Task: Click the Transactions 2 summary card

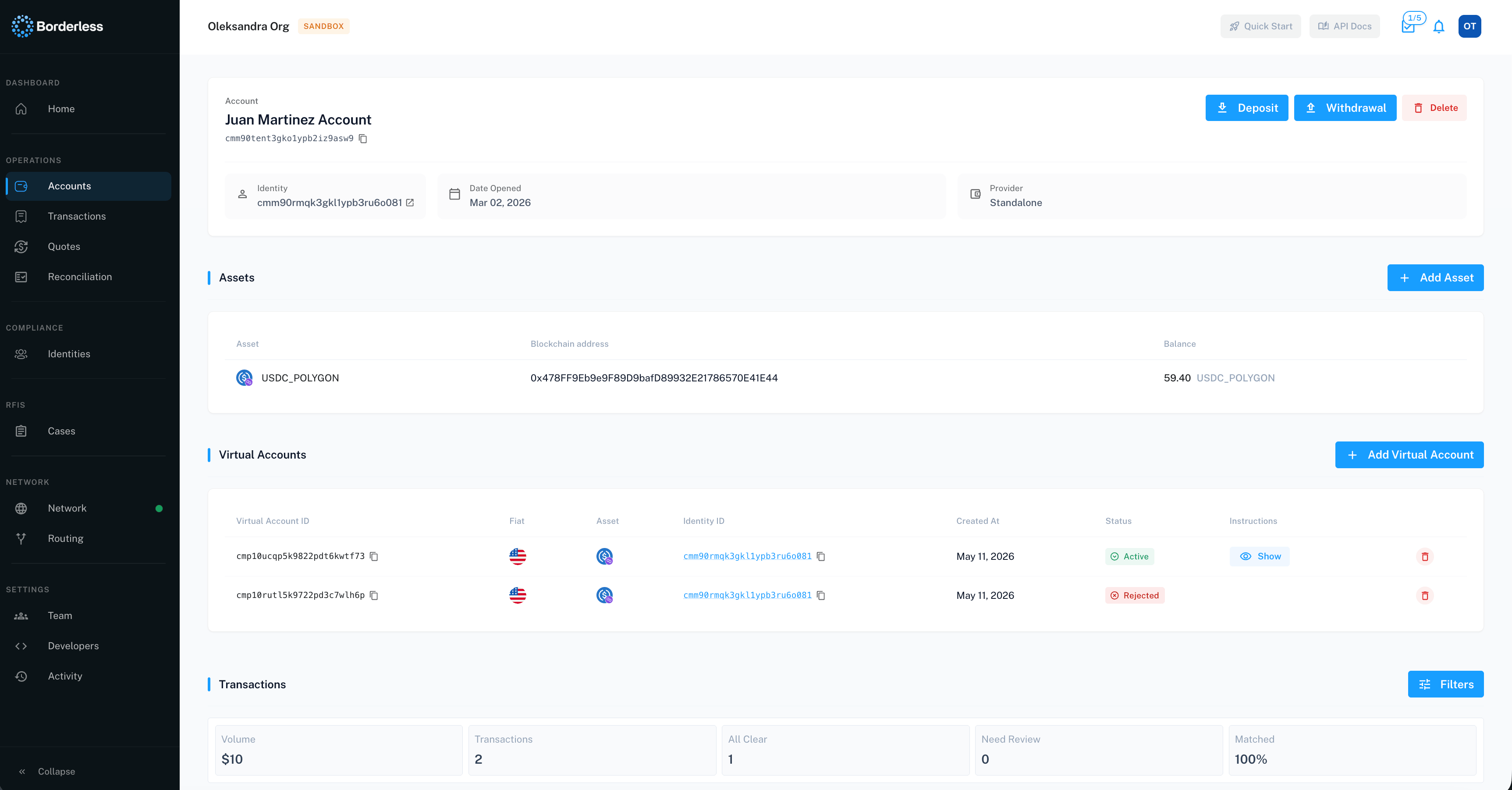Action: tap(592, 751)
